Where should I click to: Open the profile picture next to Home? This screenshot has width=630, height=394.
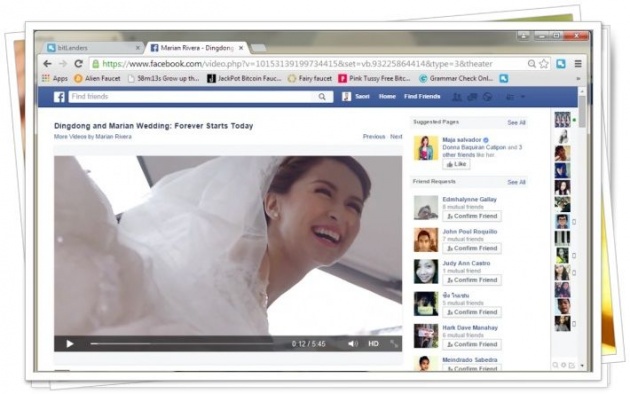coord(346,97)
